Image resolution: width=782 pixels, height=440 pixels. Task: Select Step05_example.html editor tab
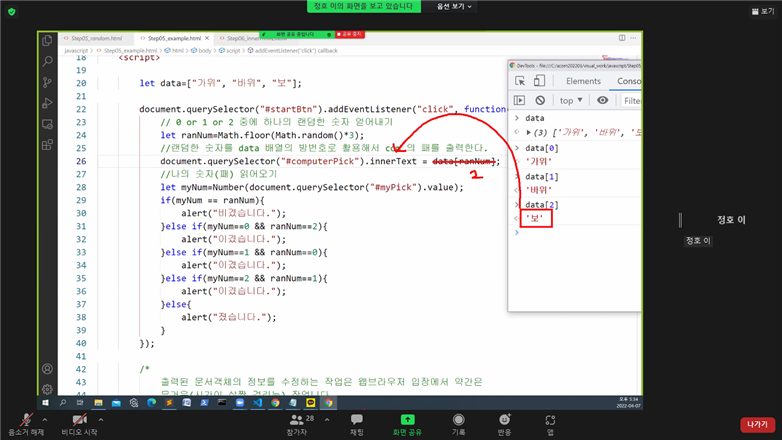point(174,38)
